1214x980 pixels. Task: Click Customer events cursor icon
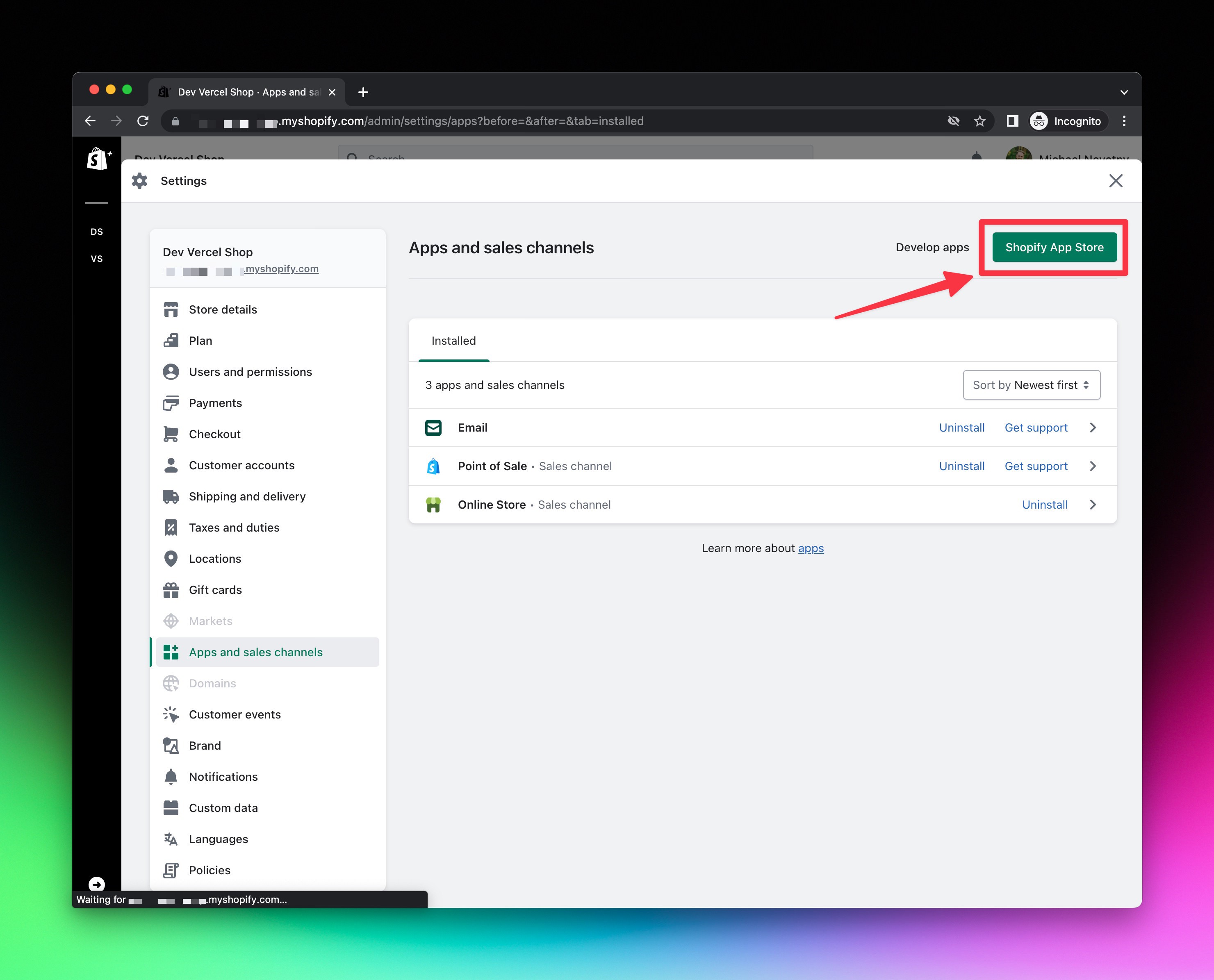click(171, 714)
